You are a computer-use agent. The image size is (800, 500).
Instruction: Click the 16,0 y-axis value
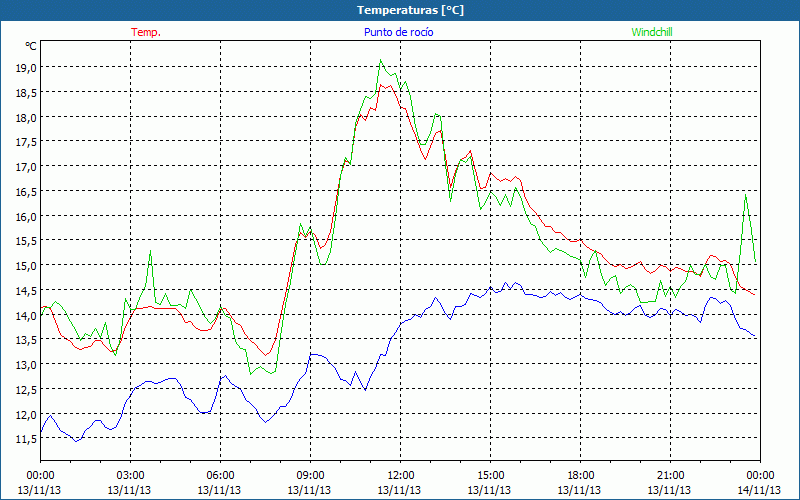coord(26,216)
